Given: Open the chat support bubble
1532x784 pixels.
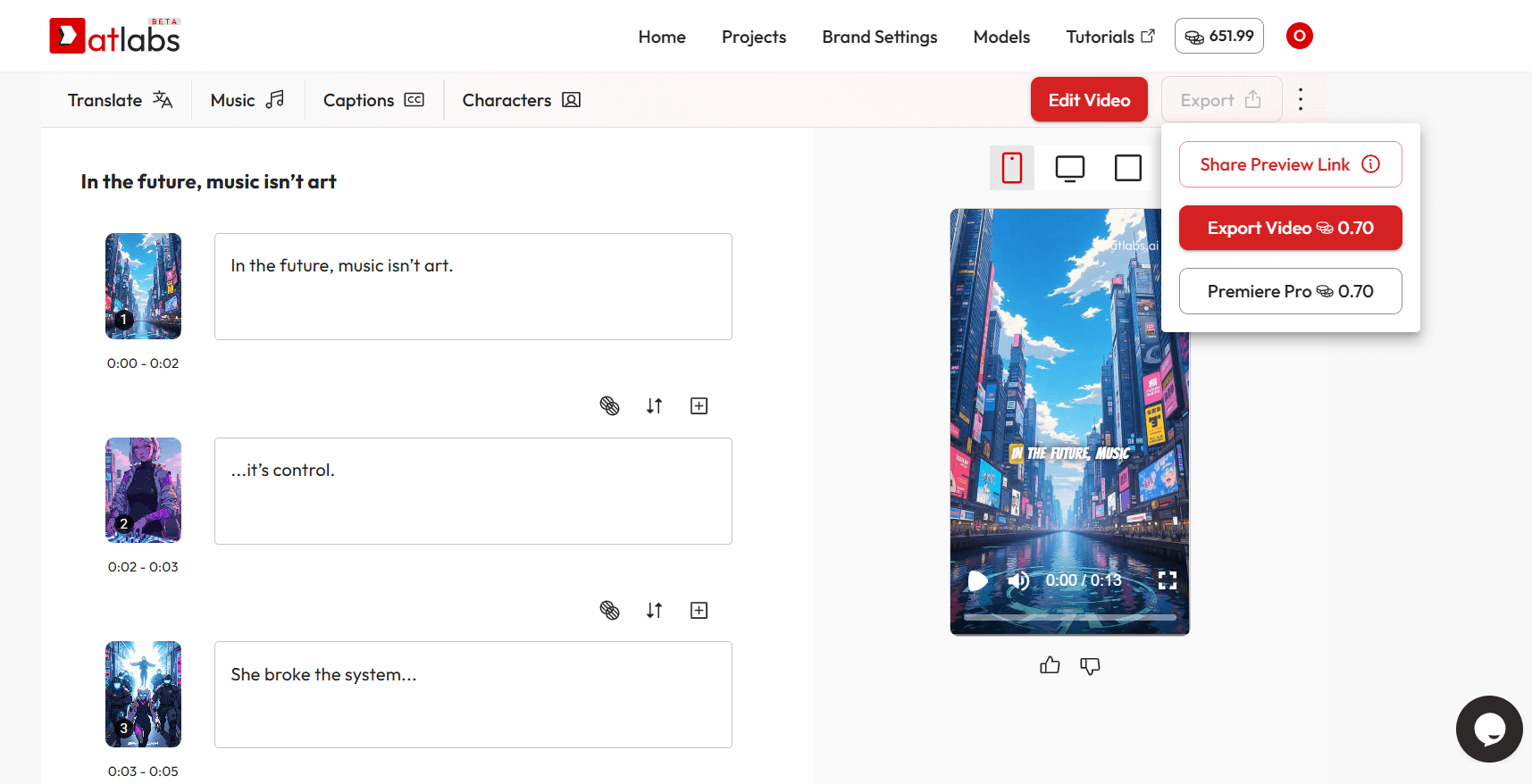Looking at the screenshot, I should (1488, 729).
